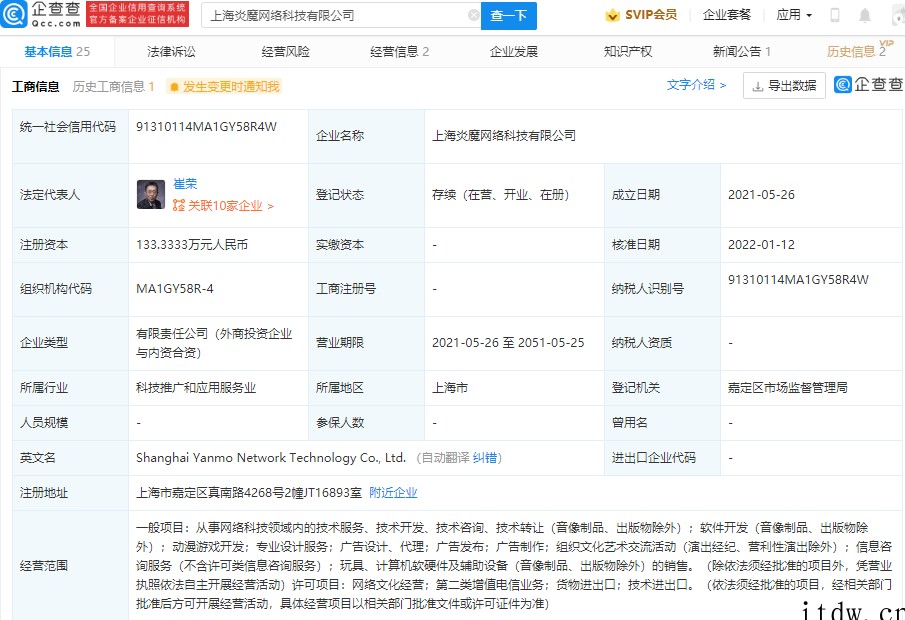The height and width of the screenshot is (620, 905).
Task: Click the 所属地区 value 上海市
Action: pos(450,387)
